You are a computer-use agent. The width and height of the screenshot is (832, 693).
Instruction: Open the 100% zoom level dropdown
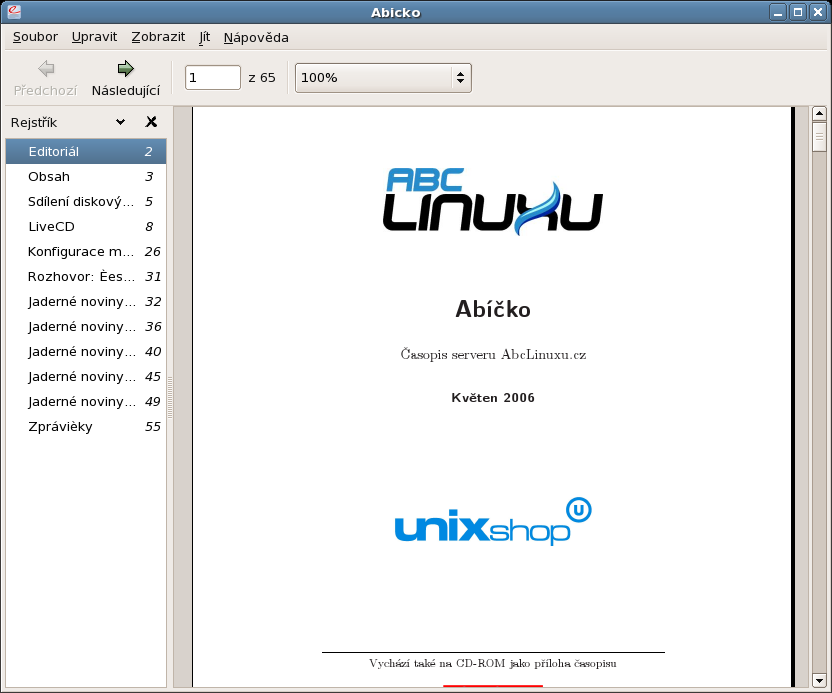[x=382, y=77]
